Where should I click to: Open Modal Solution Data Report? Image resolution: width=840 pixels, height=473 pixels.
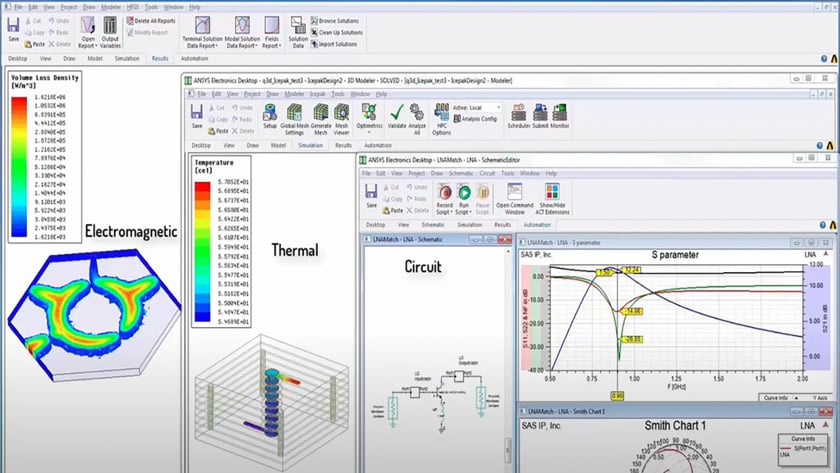coord(242,32)
